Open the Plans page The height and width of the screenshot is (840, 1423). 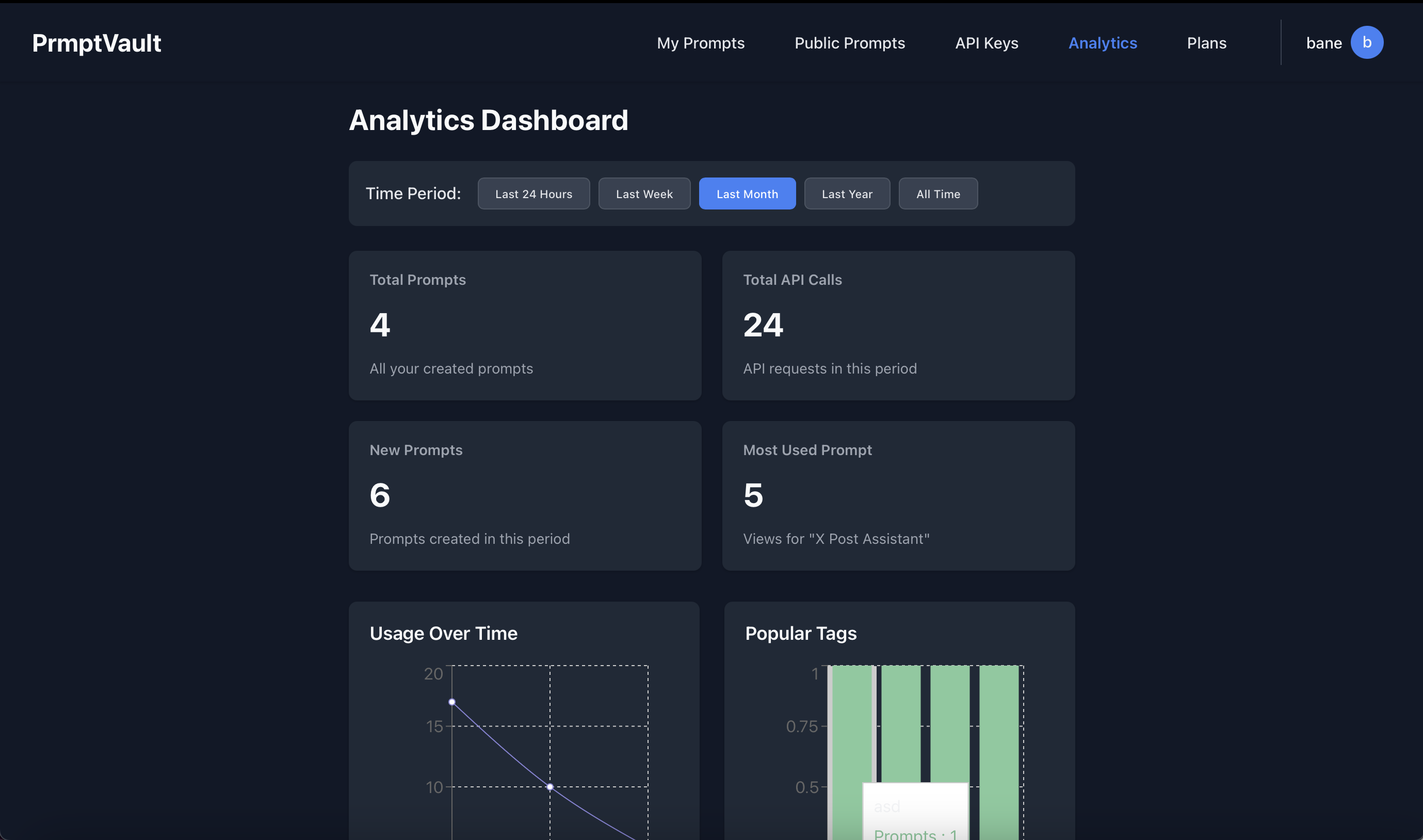[x=1206, y=43]
